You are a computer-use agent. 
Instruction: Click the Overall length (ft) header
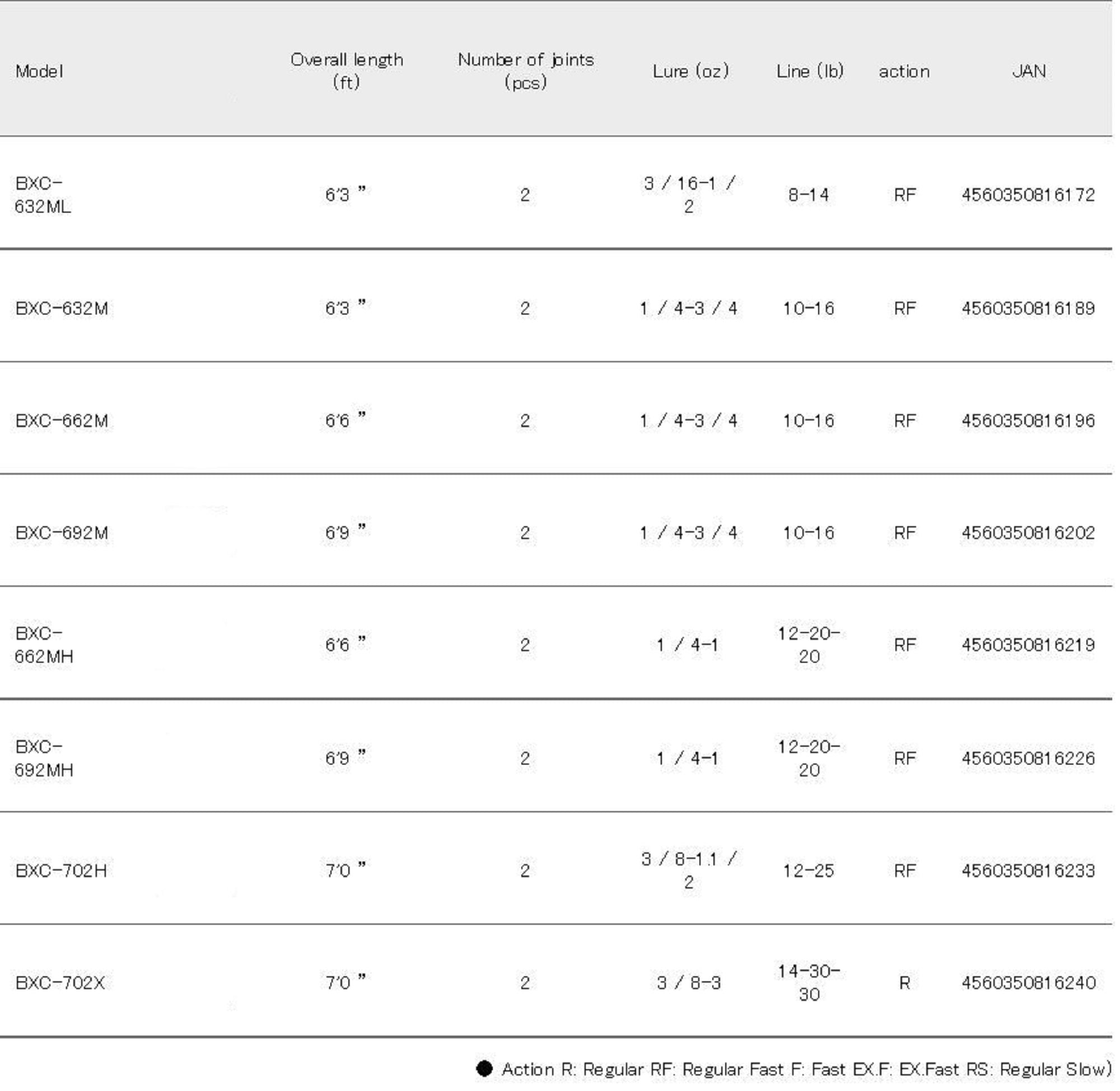pos(346,71)
